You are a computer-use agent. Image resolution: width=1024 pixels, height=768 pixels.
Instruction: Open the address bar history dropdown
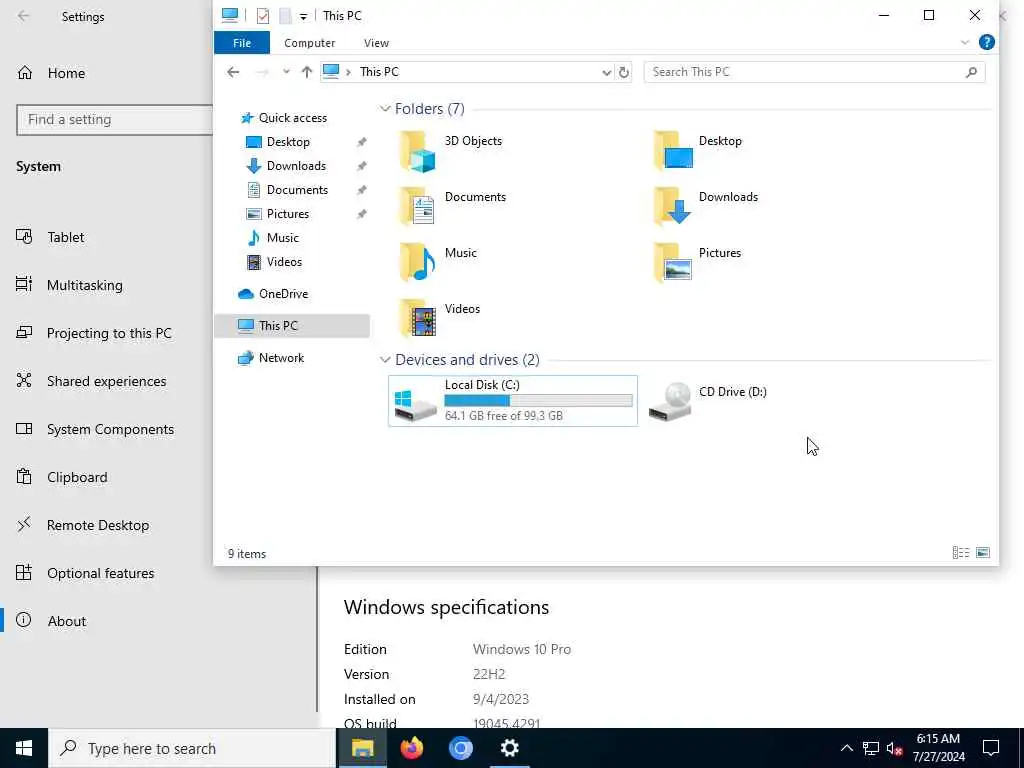pos(606,72)
